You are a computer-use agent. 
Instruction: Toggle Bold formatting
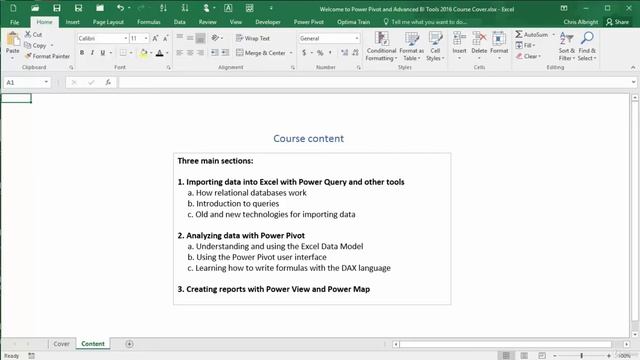click(x=82, y=53)
